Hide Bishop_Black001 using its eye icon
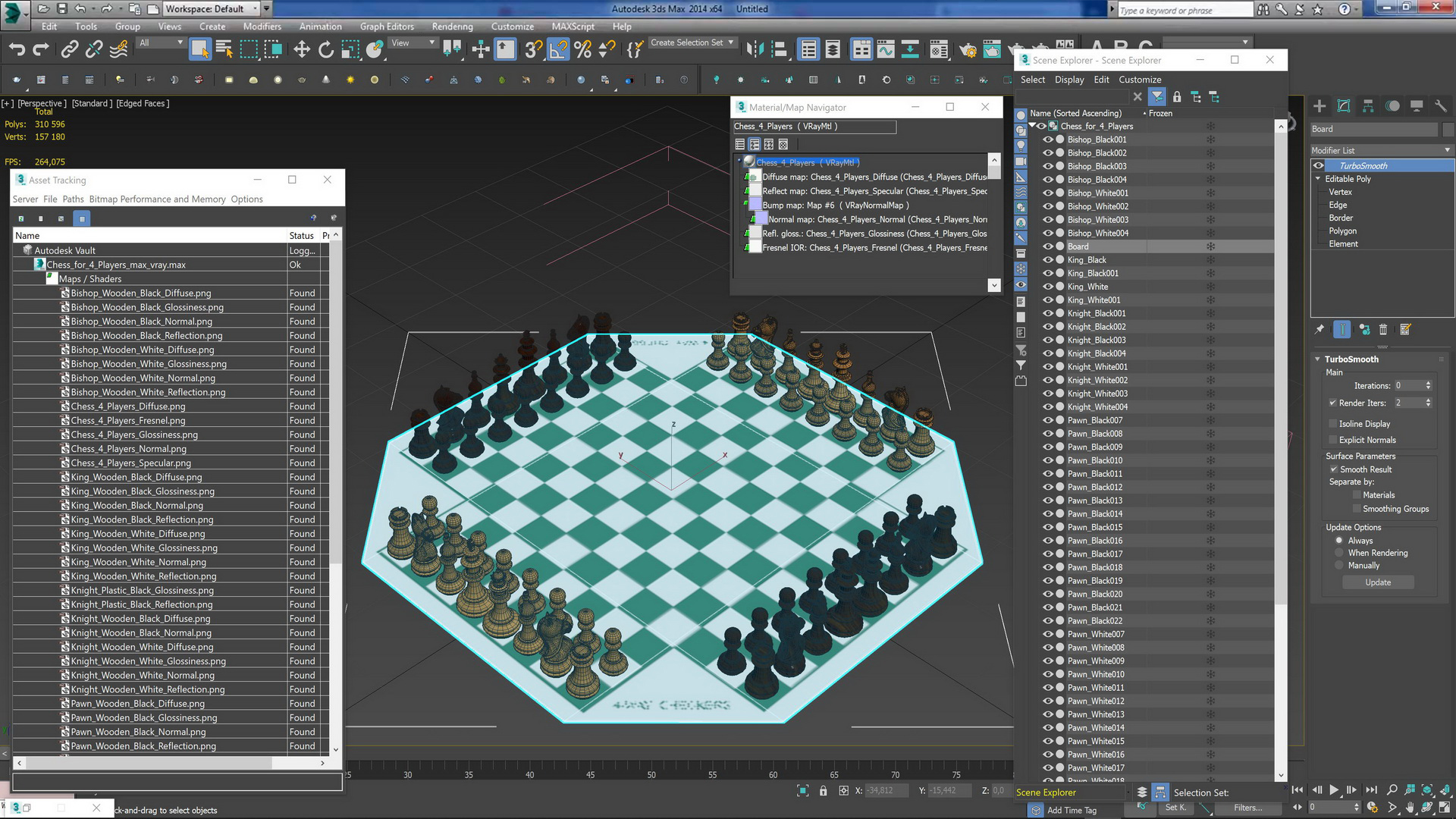This screenshot has height=819, width=1456. click(x=1049, y=140)
